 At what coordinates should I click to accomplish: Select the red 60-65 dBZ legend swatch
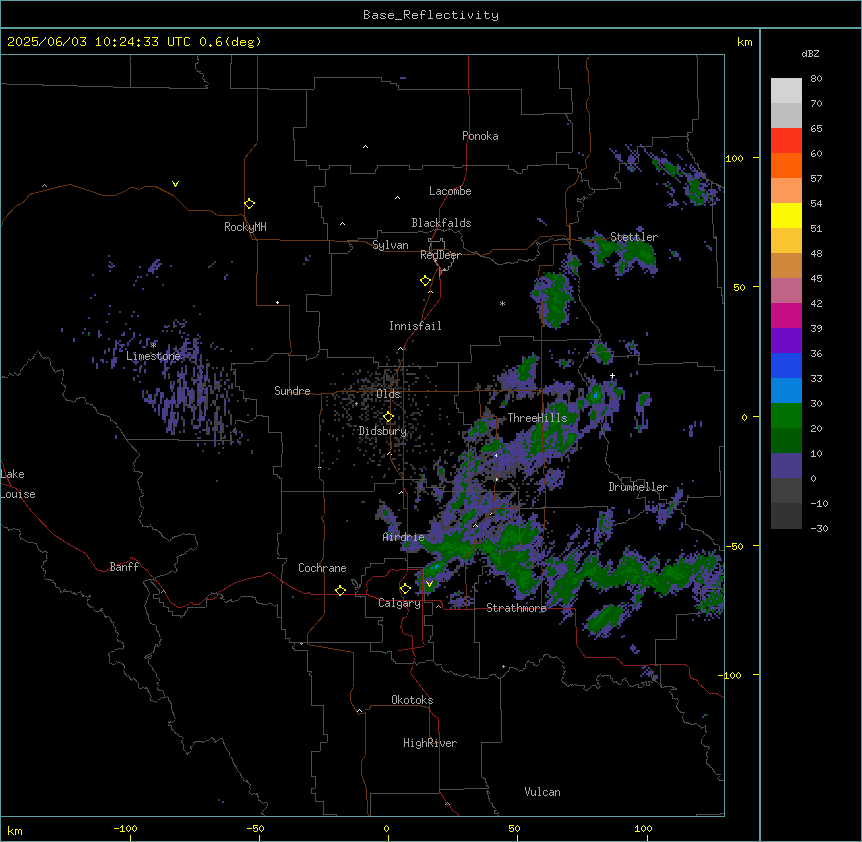pos(786,141)
